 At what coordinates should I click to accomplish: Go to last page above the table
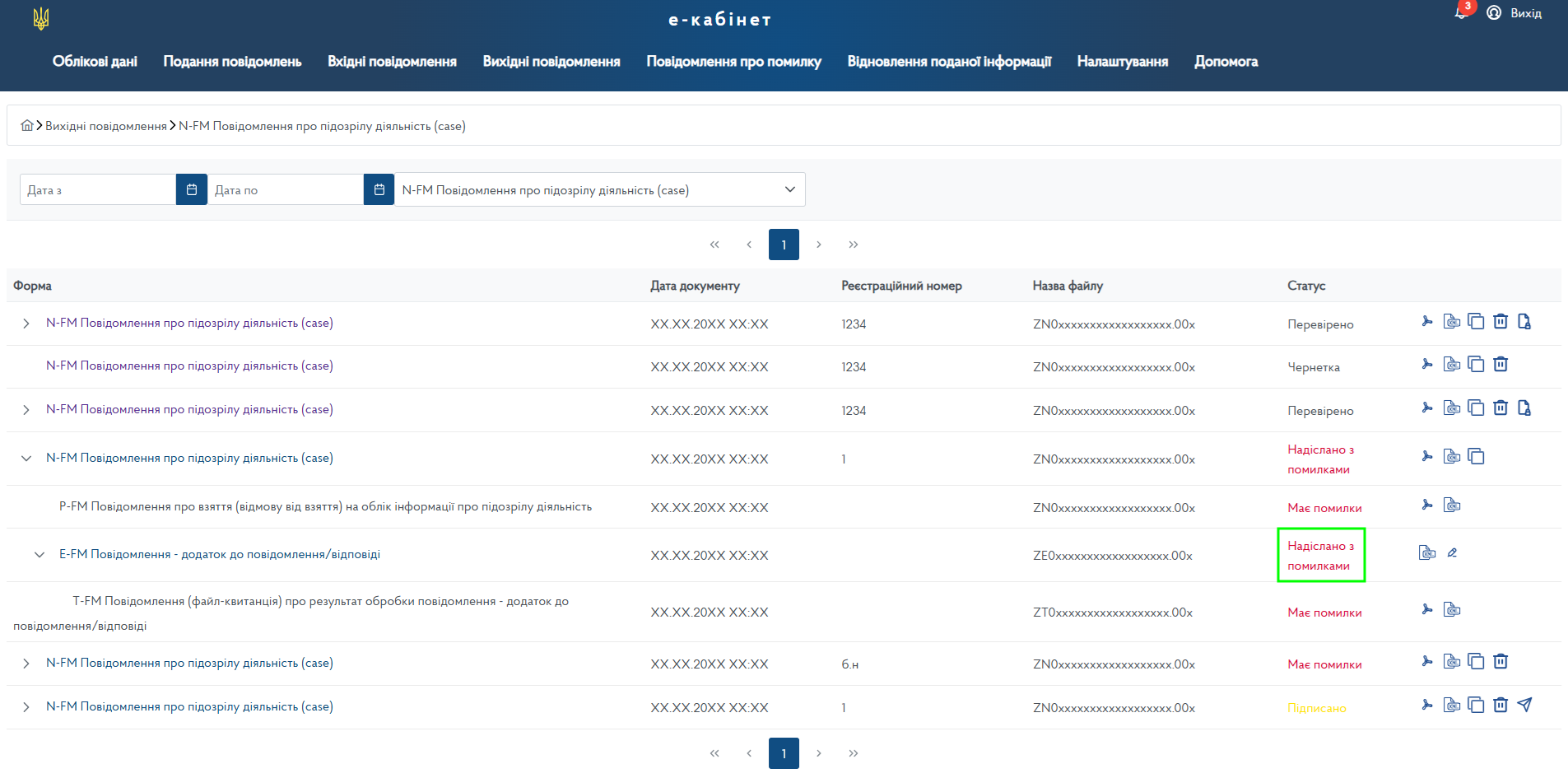(854, 245)
